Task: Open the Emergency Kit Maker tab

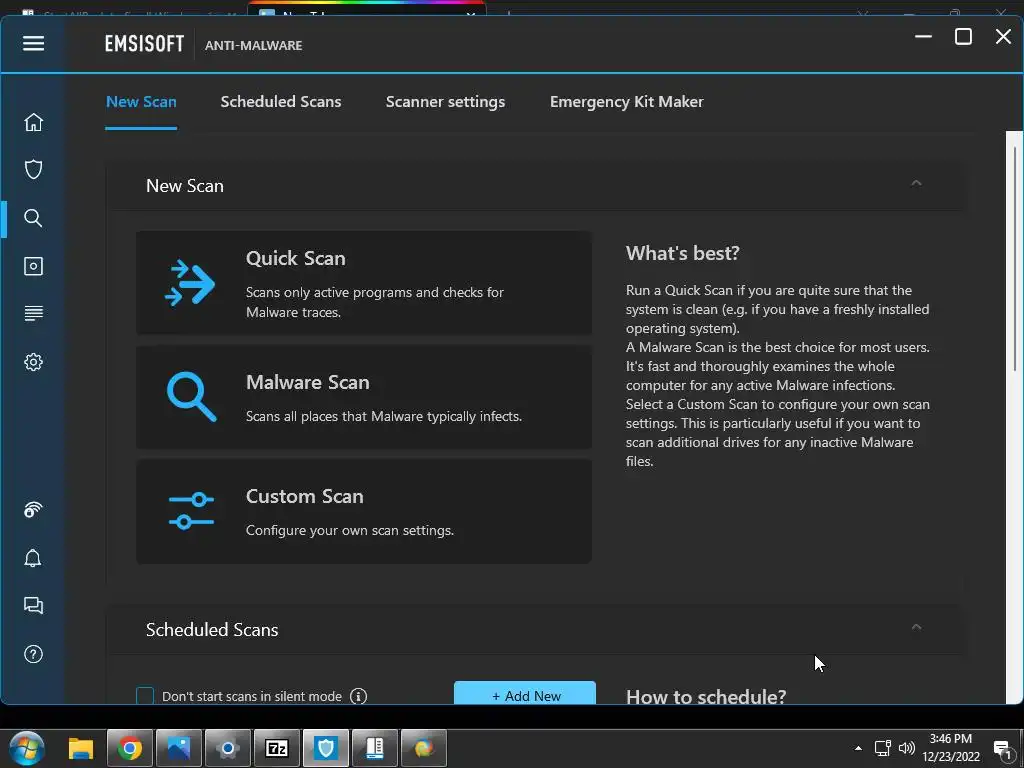Action: point(626,102)
